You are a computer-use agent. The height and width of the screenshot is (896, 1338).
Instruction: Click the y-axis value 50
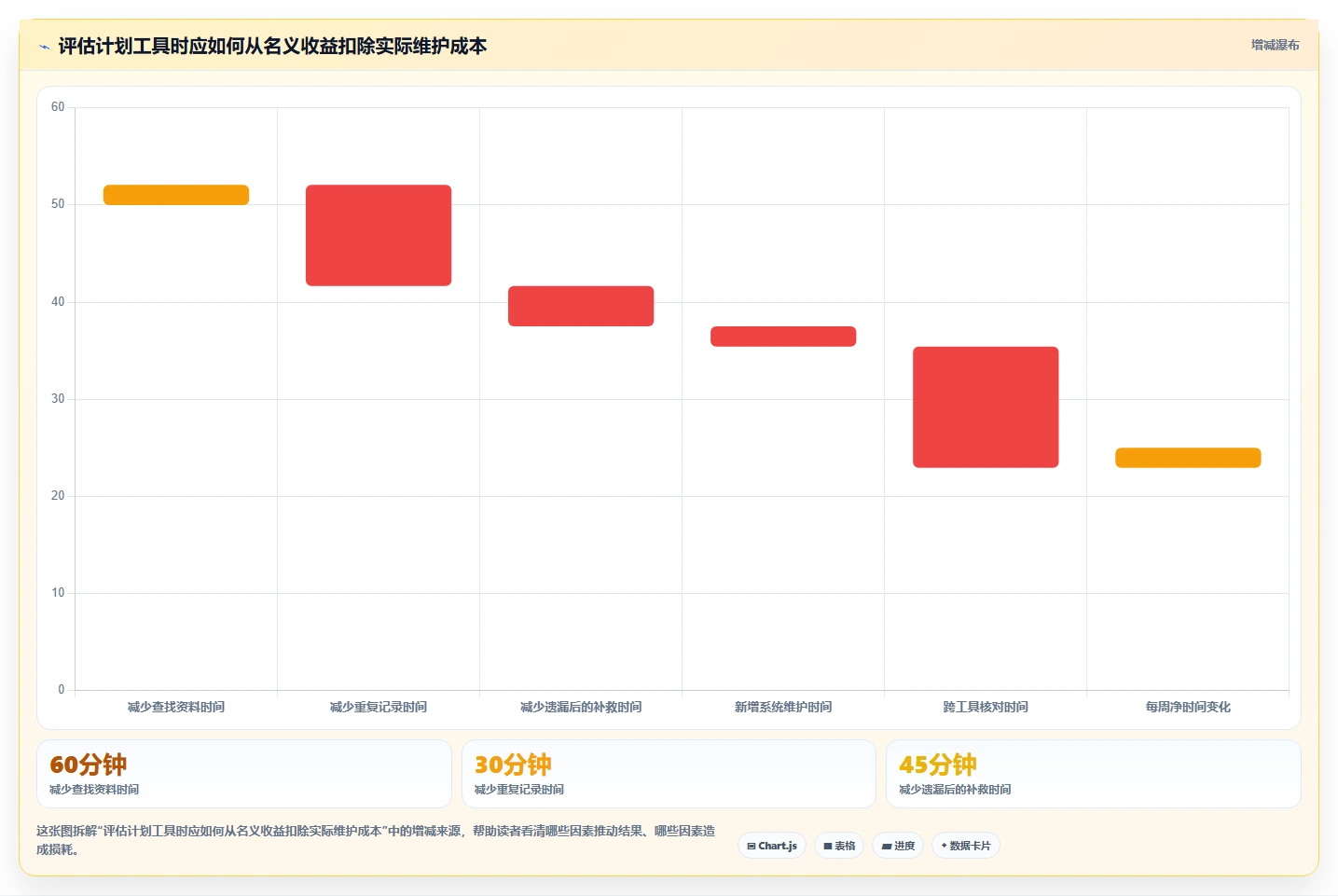point(58,204)
